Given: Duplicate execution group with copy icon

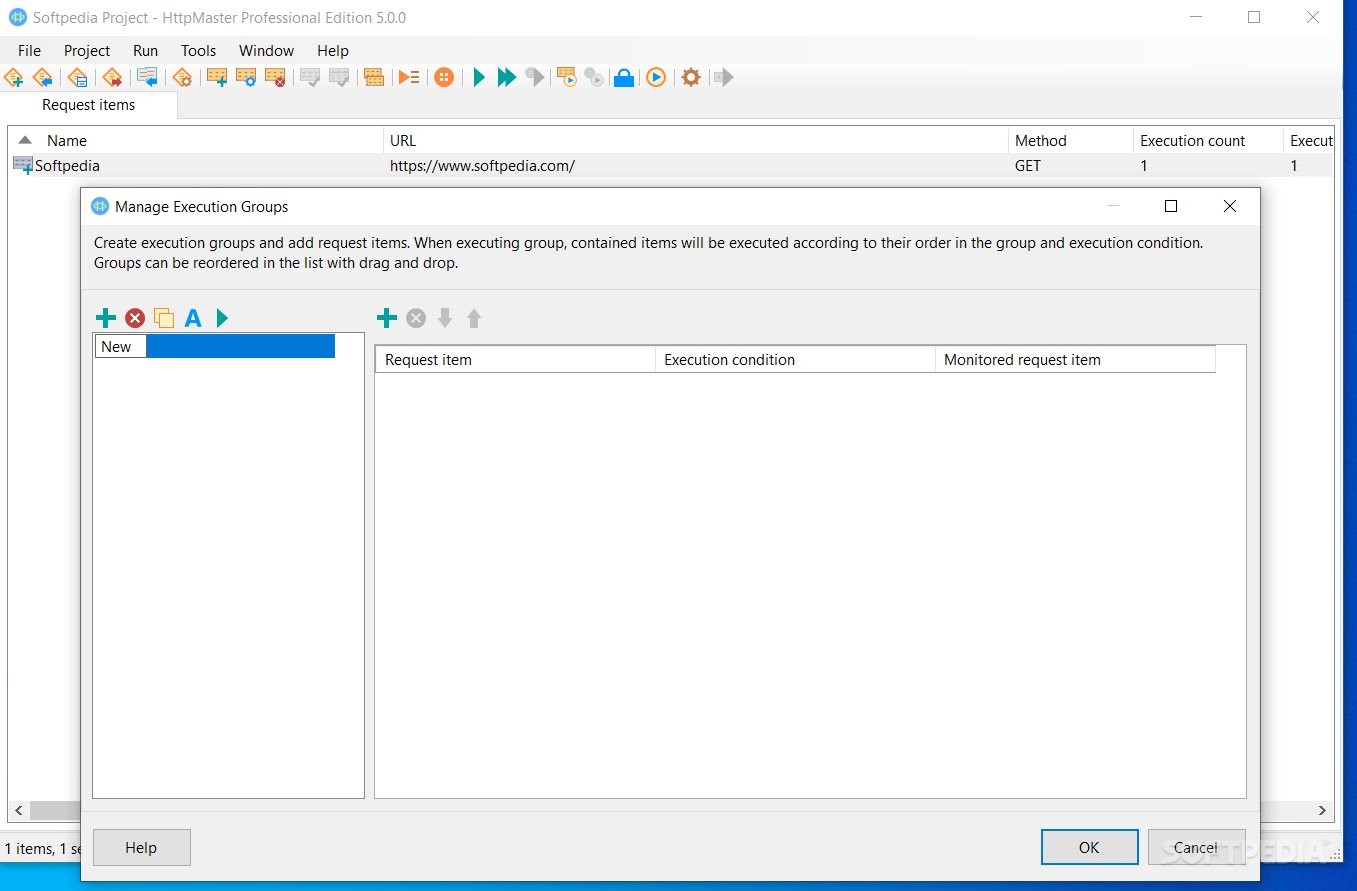Looking at the screenshot, I should point(164,318).
